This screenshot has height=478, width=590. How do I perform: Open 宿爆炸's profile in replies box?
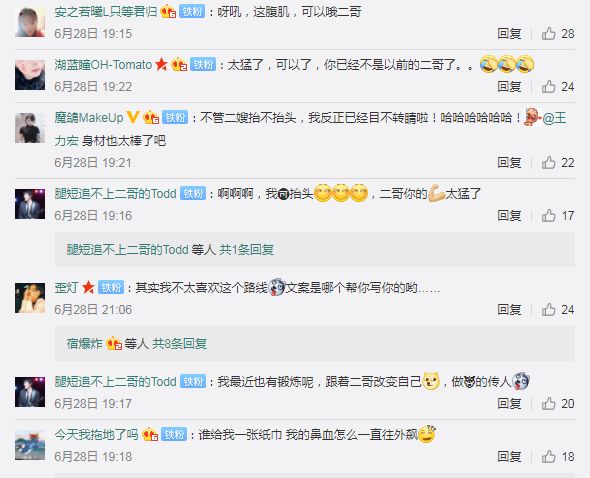85,344
